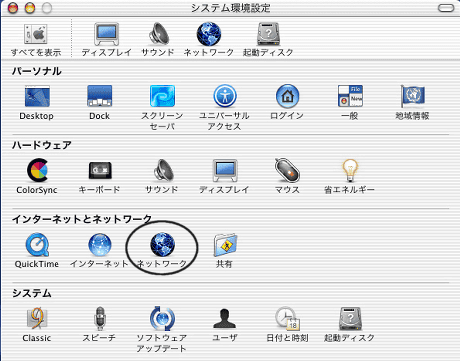Open ソフトウェアアップデート preferences
Image resolution: width=460 pixels, height=361 pixels.
click(162, 318)
